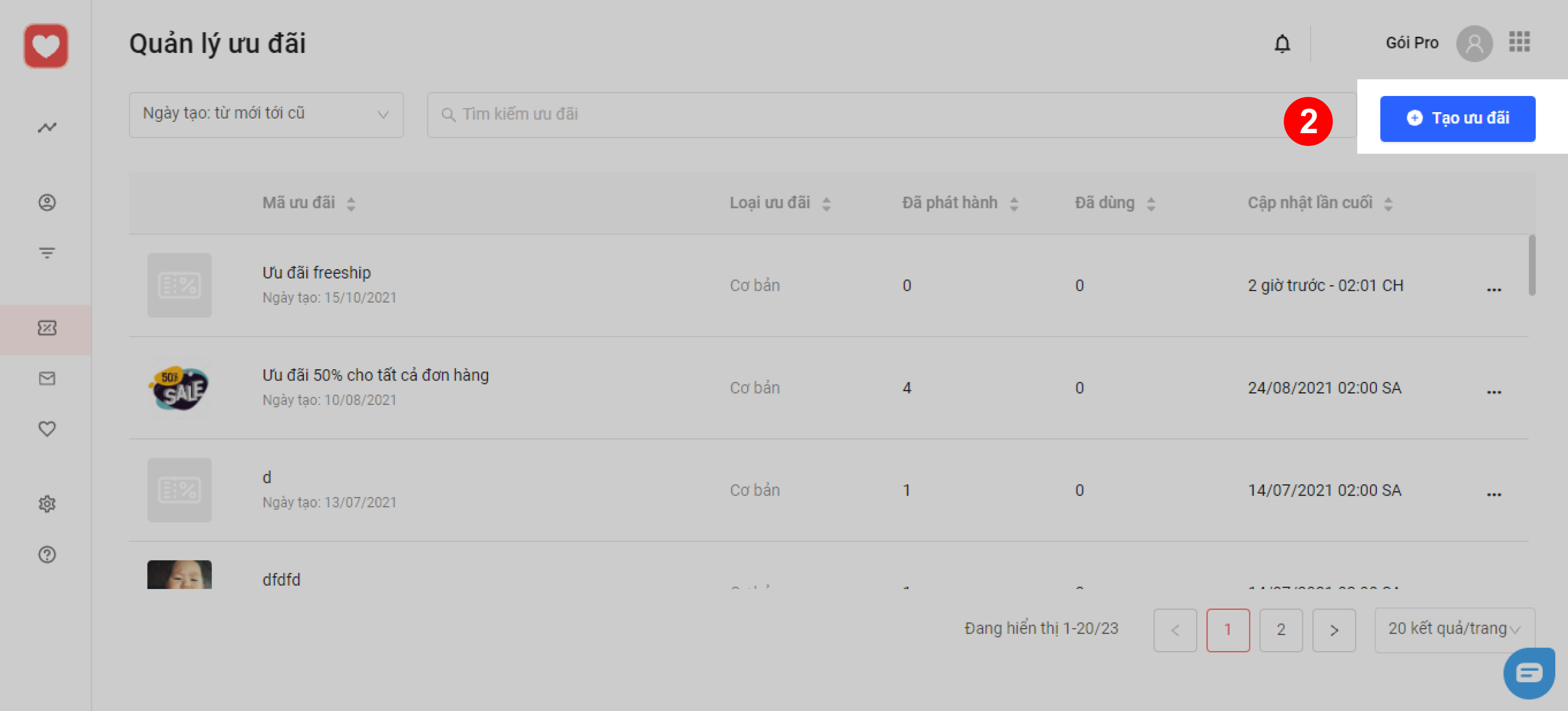Viewport: 1568px width, 711px height.
Task: Open more options for 'Ưu đãi freeship' row
Action: [x=1494, y=289]
